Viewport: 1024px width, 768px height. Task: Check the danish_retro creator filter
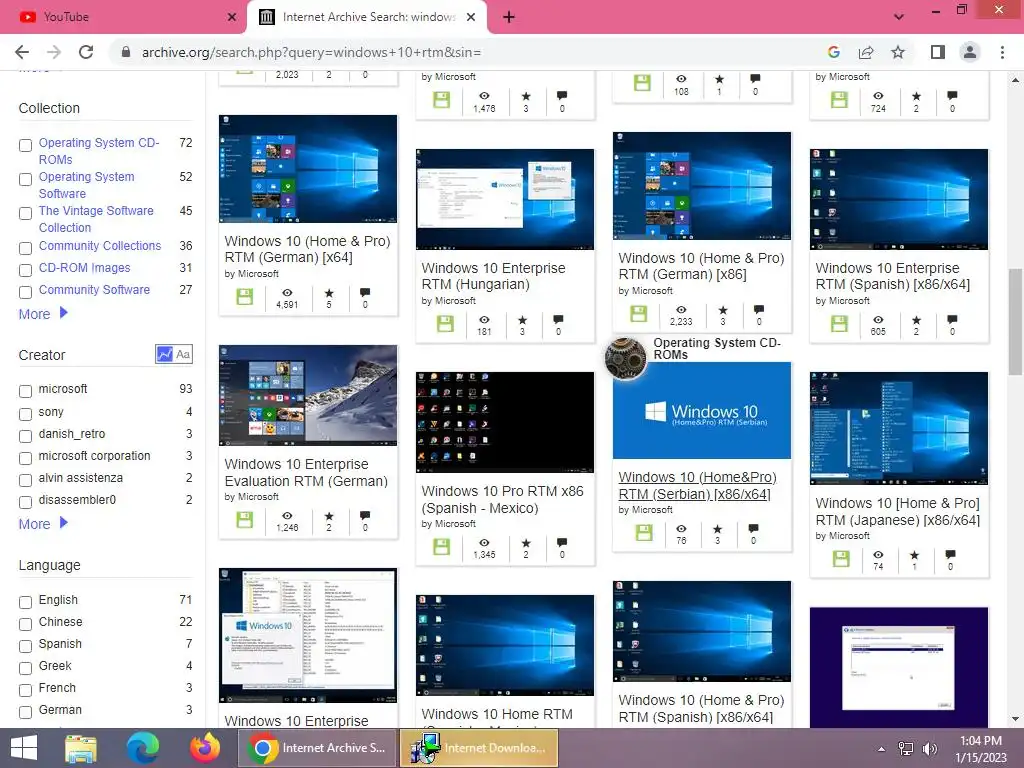25,436
